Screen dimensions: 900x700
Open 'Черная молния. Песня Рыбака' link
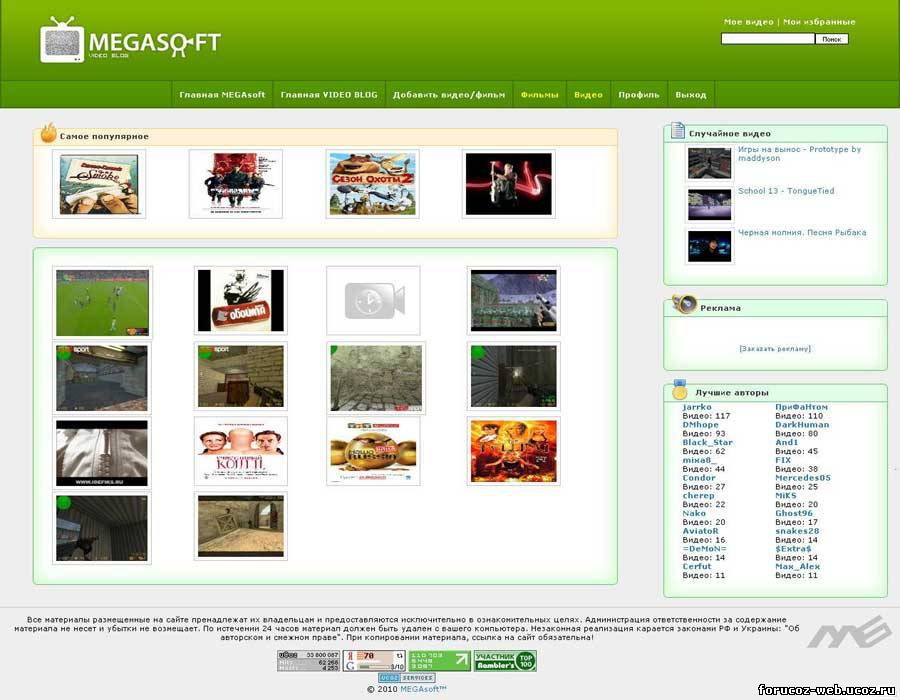[802, 232]
